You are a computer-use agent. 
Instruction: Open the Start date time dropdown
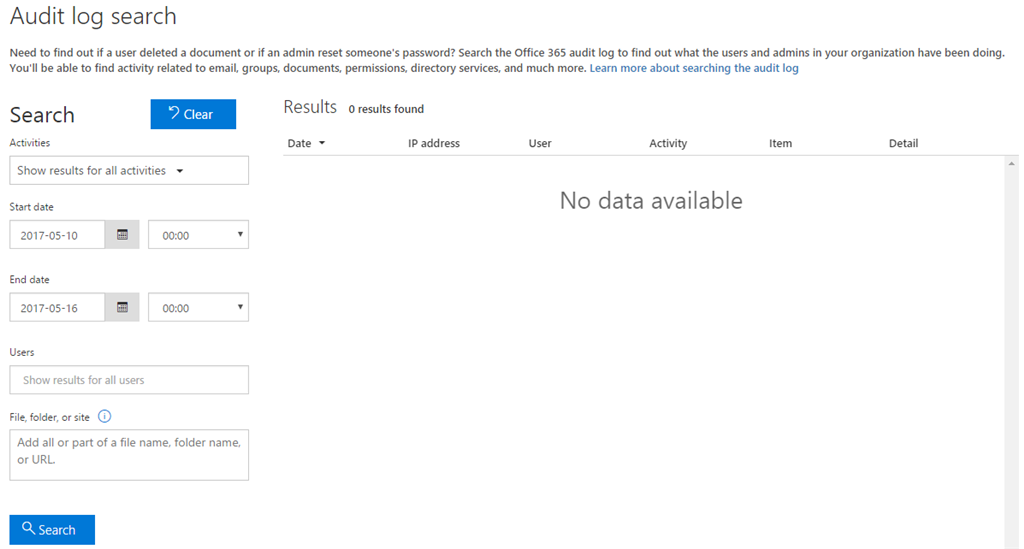199,235
